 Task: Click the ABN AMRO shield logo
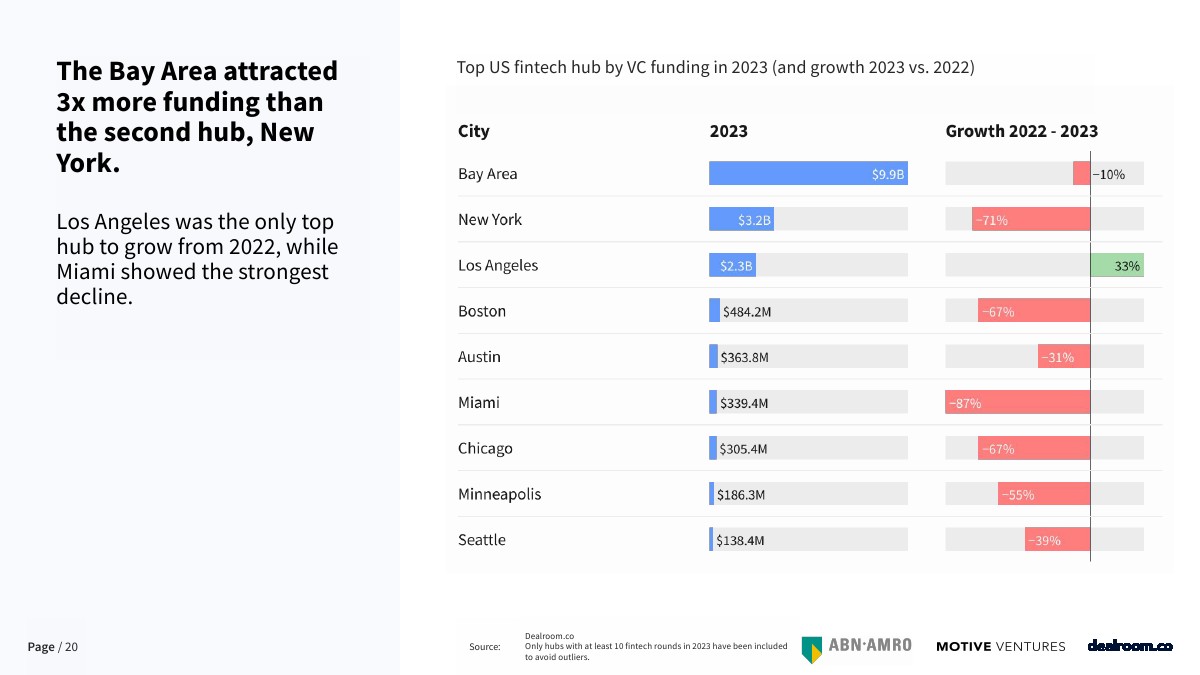click(x=811, y=648)
